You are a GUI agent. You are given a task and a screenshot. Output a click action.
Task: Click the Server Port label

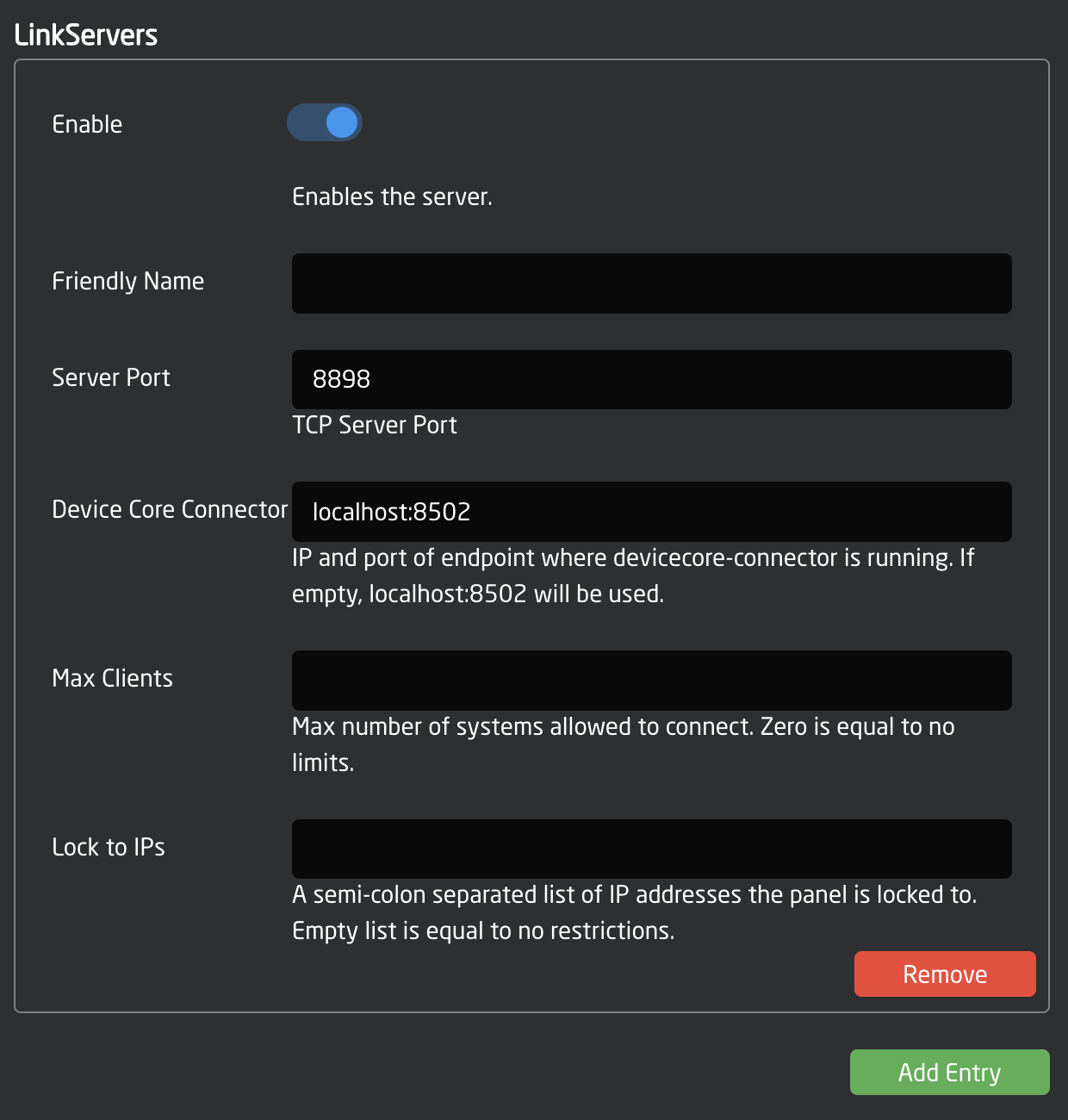tap(111, 377)
